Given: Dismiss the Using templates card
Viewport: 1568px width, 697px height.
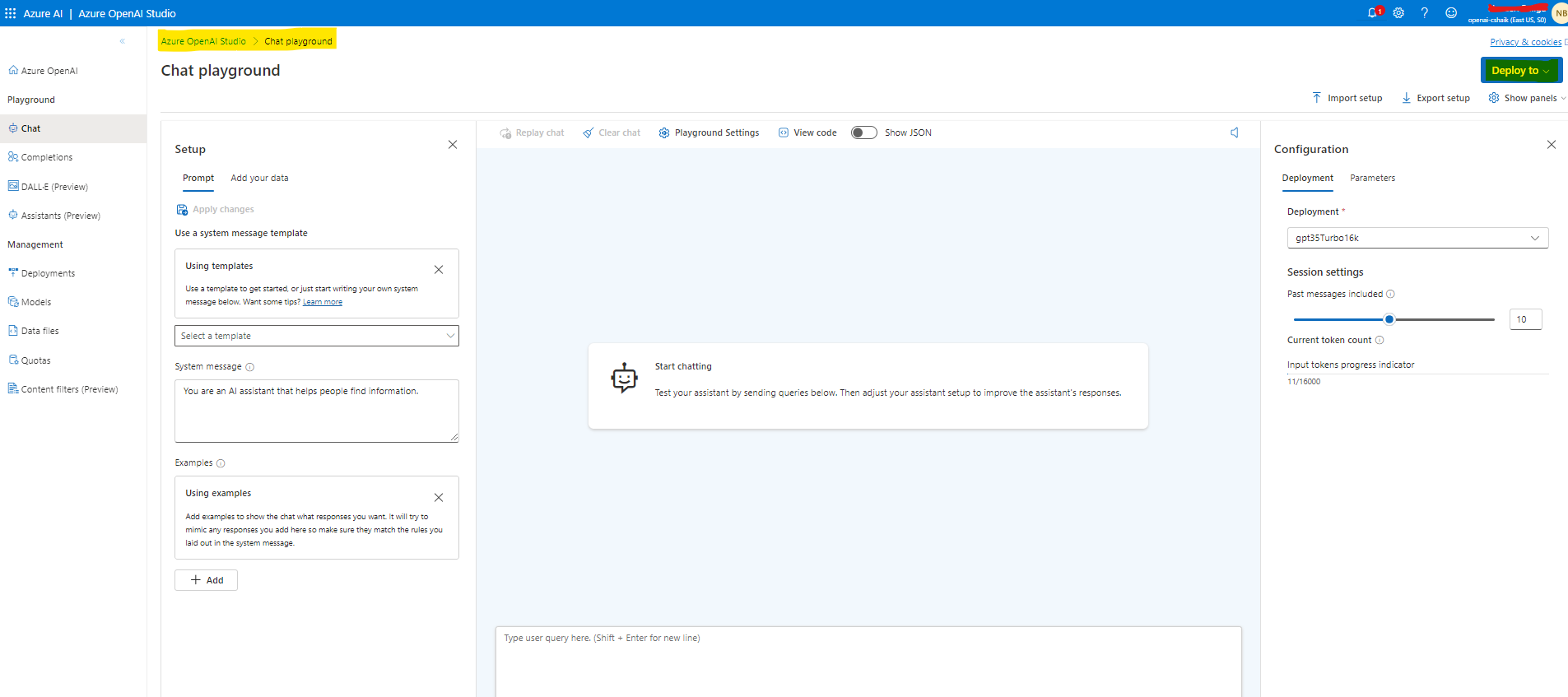Looking at the screenshot, I should 439,270.
